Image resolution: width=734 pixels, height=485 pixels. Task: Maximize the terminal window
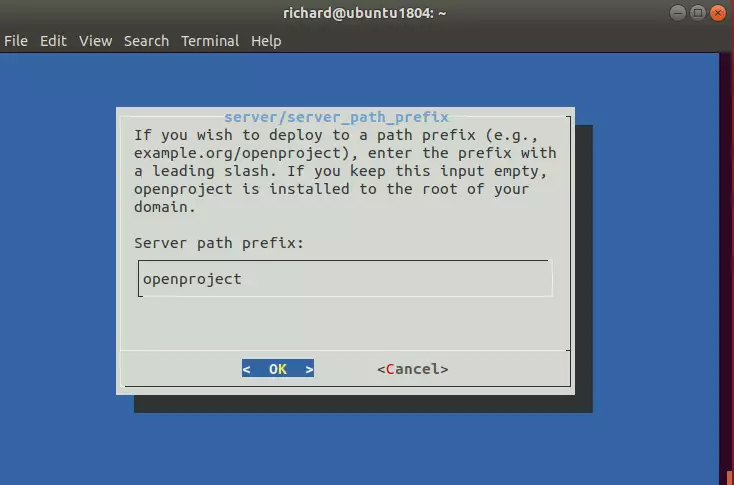(x=697, y=13)
